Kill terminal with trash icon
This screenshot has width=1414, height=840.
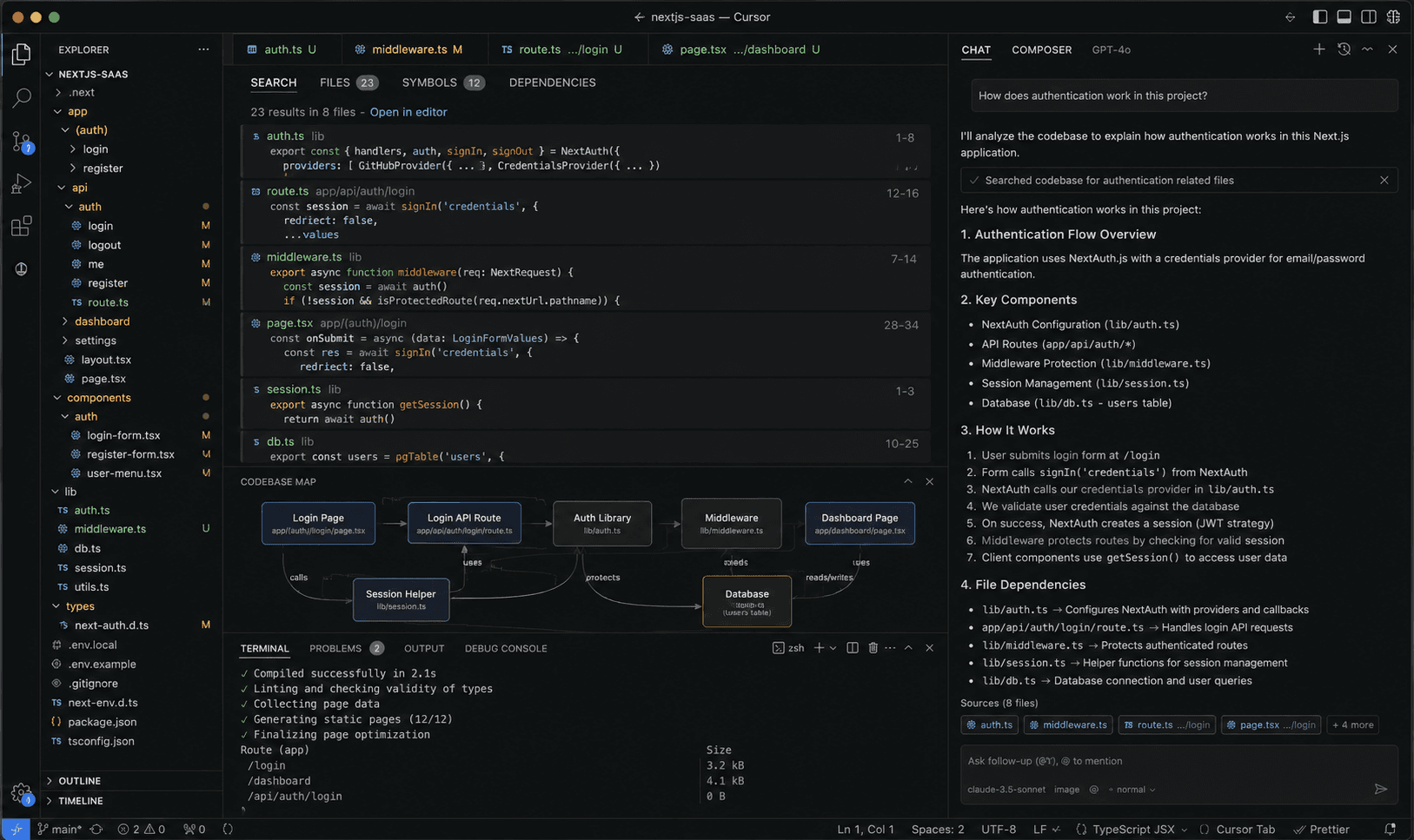point(873,648)
